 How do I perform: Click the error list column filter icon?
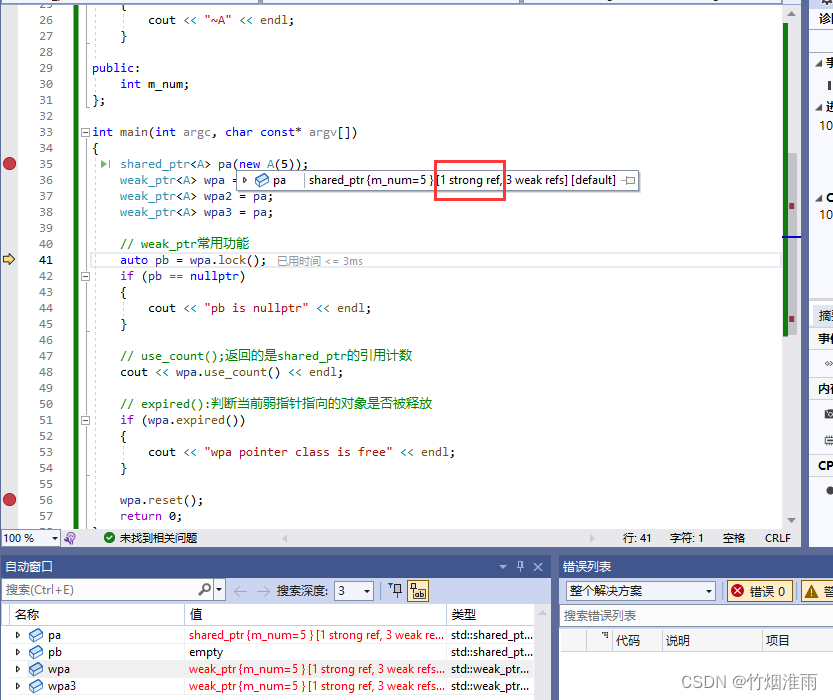coord(605,635)
